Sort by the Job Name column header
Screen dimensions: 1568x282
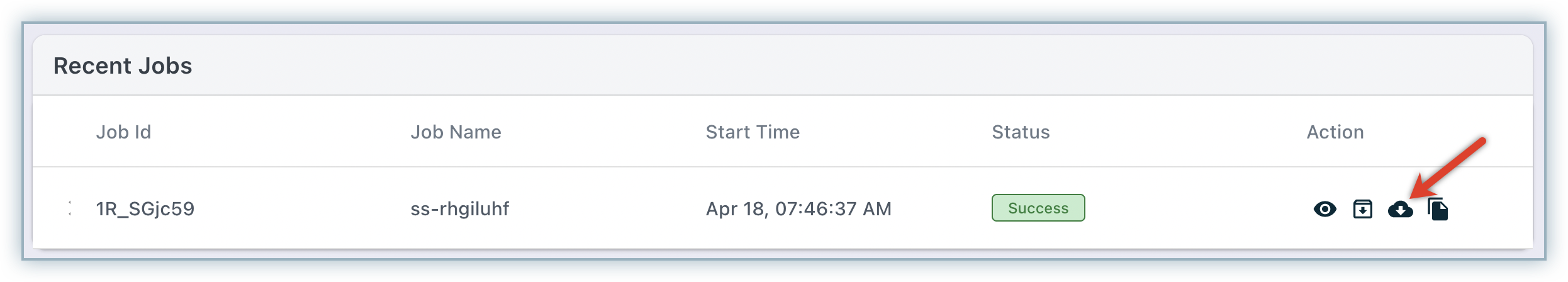(456, 132)
